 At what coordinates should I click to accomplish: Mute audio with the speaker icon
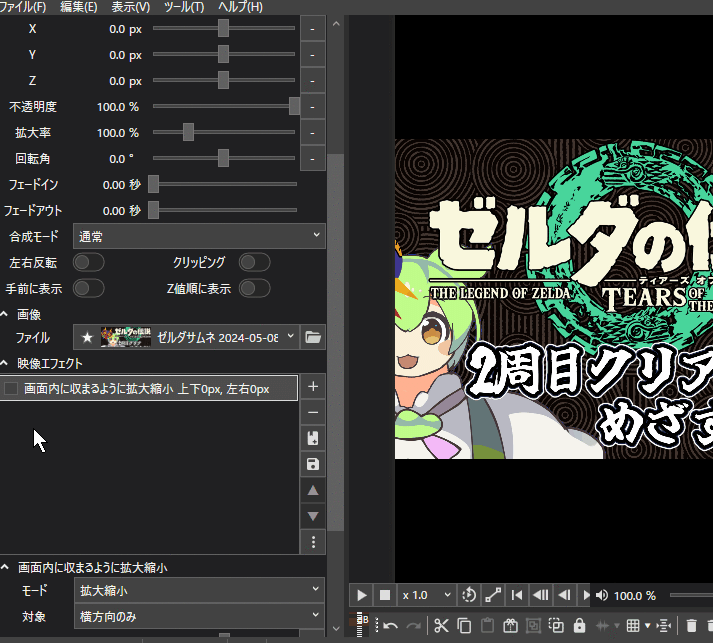(x=602, y=595)
